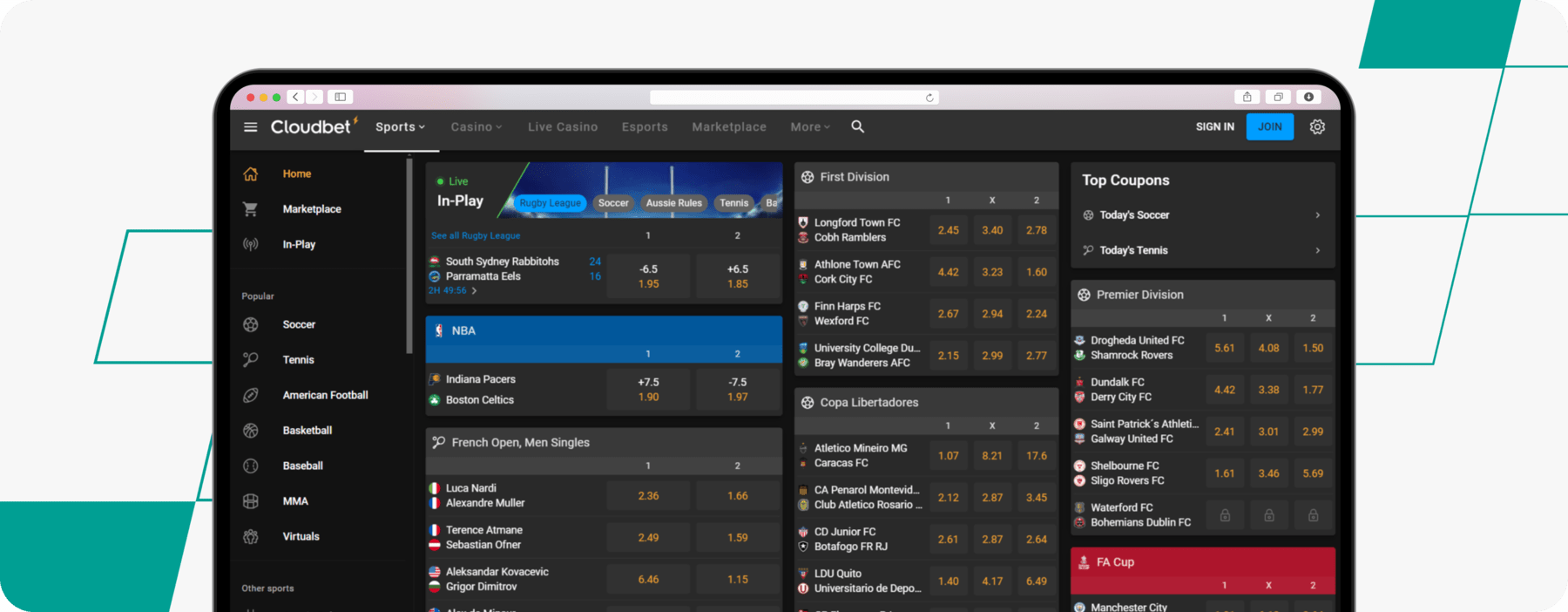
Task: Click locked odds for Waterford FC home win
Action: (x=1225, y=515)
